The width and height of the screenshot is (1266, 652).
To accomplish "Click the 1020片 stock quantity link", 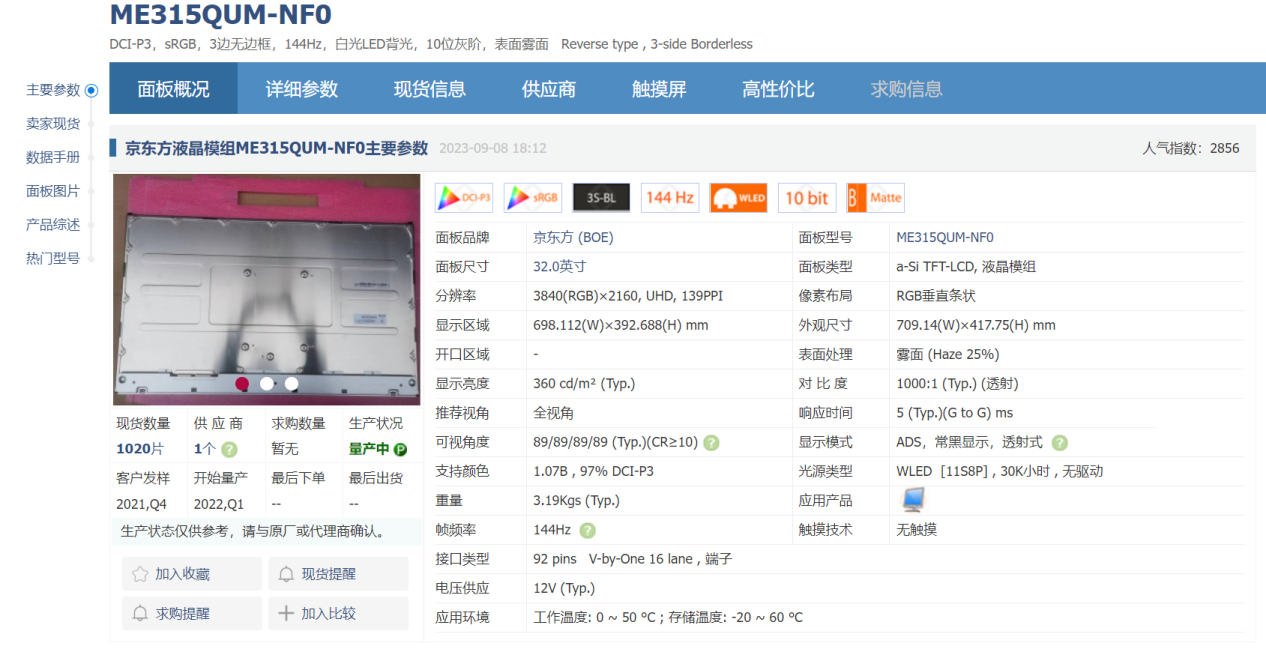I will [x=140, y=450].
